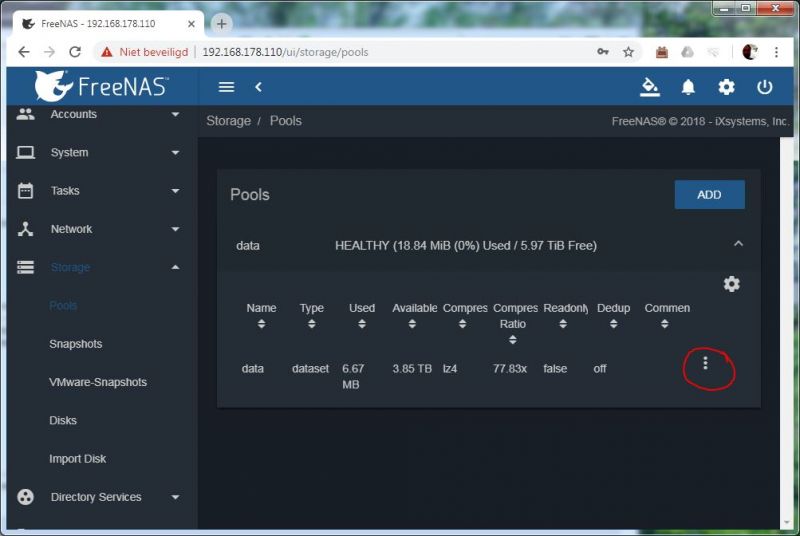Click the browser forward arrow

[x=49, y=52]
